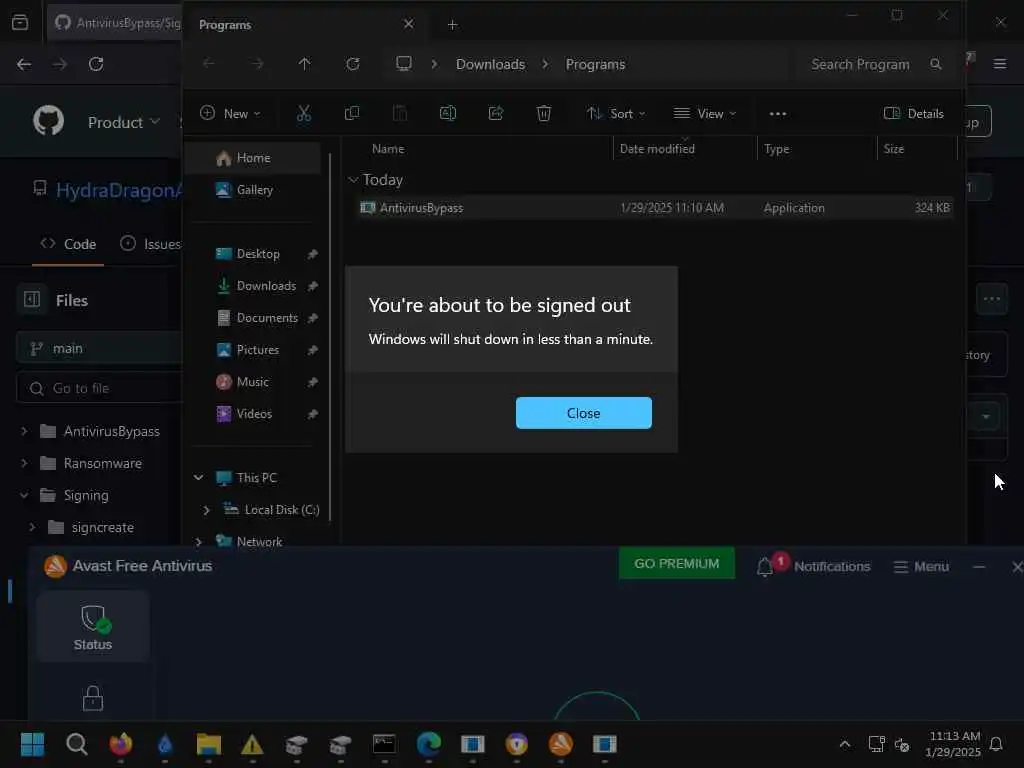Open the Windows Start menu
Screen dimensions: 1024x768
tap(32, 744)
